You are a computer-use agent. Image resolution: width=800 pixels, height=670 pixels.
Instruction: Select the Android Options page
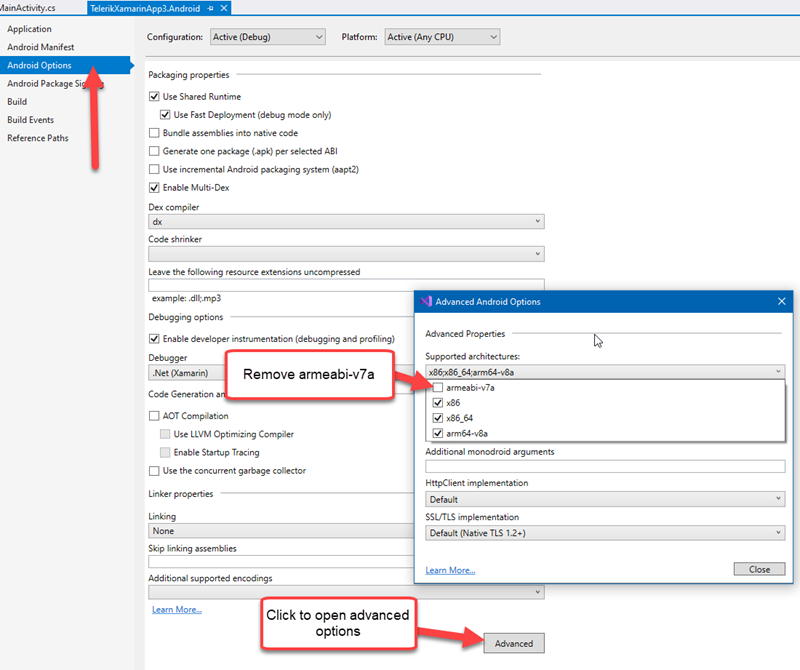(65, 65)
